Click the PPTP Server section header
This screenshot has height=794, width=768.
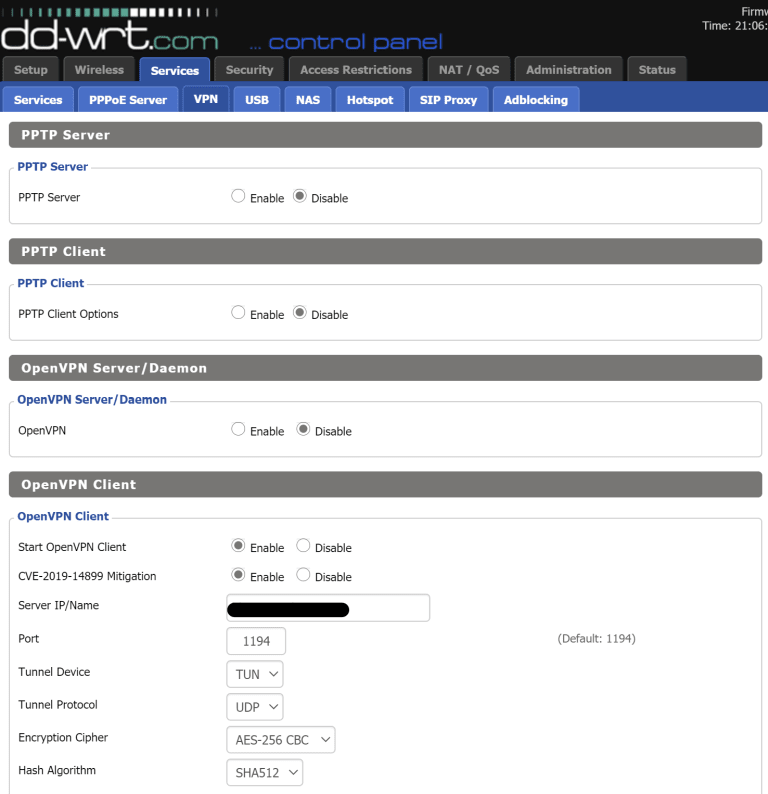tap(385, 135)
